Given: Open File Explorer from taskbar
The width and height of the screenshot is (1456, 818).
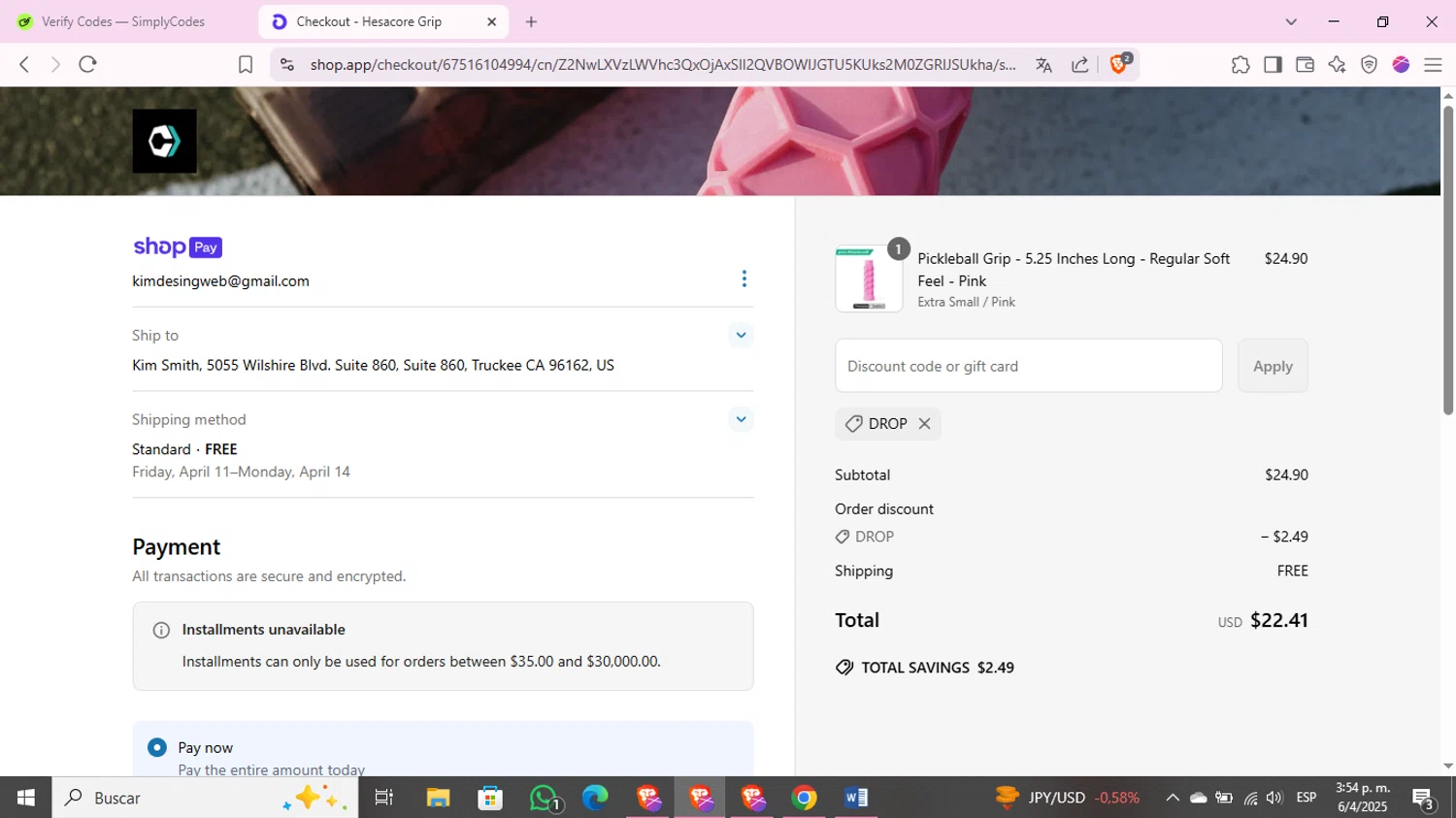Looking at the screenshot, I should (x=438, y=798).
